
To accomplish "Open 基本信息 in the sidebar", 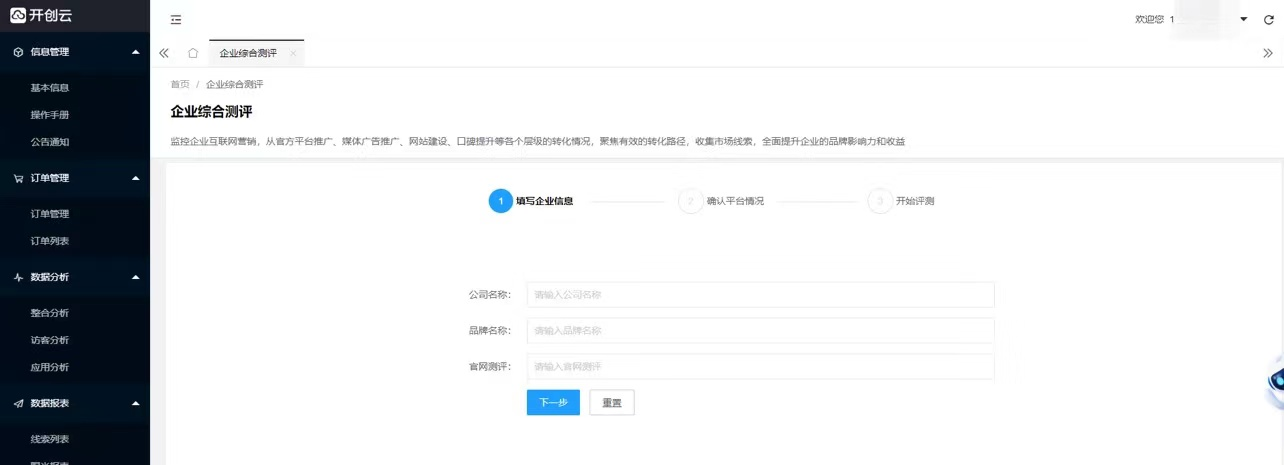I will pyautogui.click(x=50, y=88).
